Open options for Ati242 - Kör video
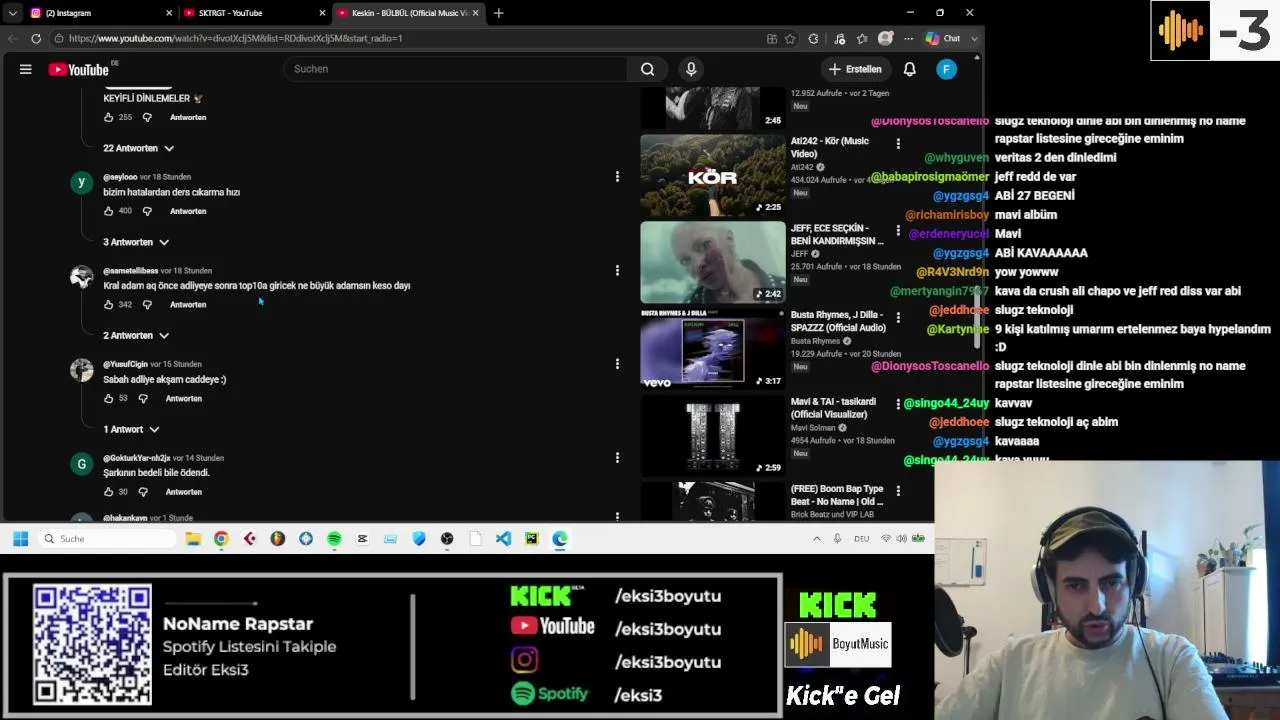The width and height of the screenshot is (1280, 720). pyautogui.click(x=898, y=144)
